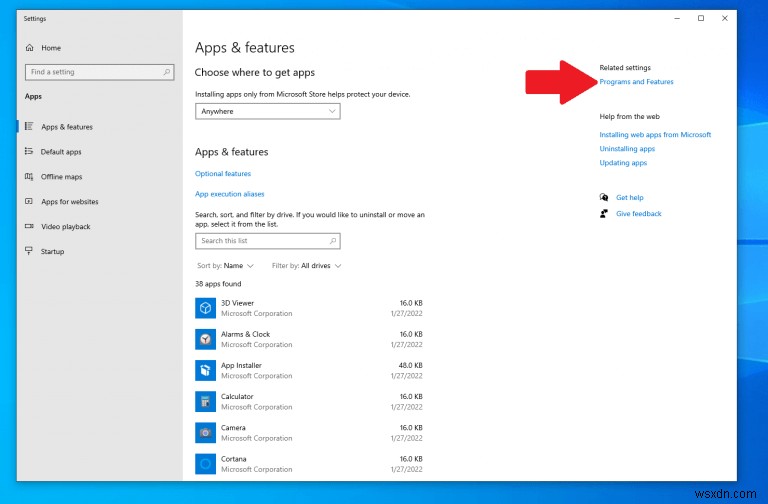Screen dimensions: 768x504
Task: Click the 38 apps found text
Action: [218, 284]
